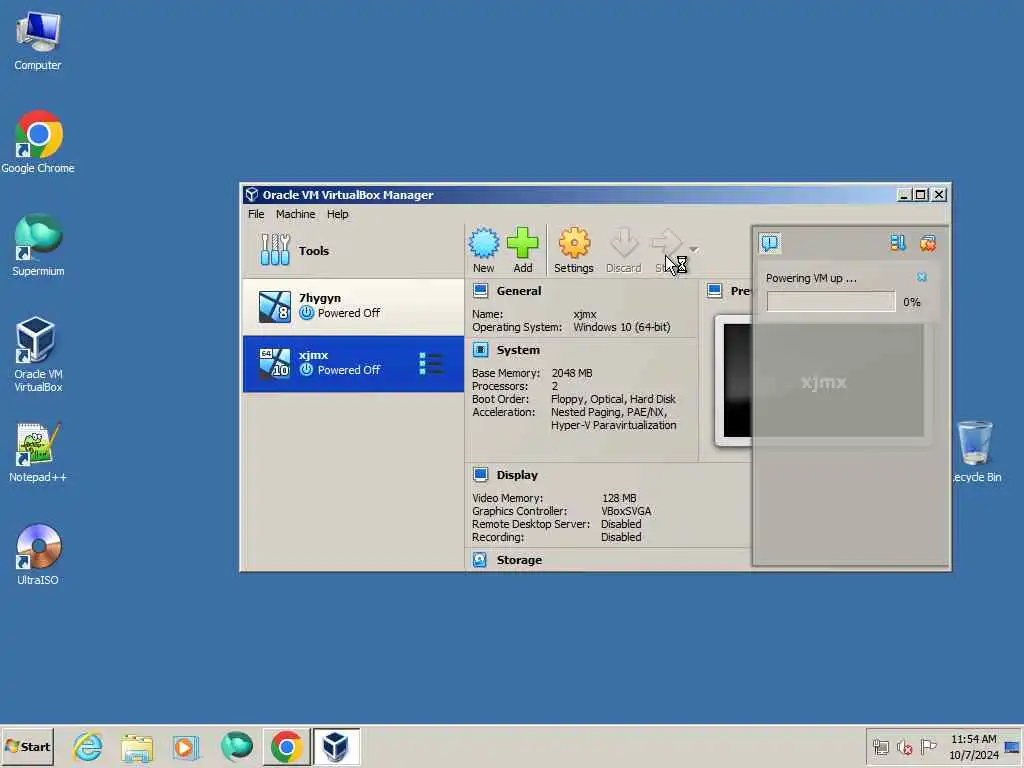Open Internet Explorer from the taskbar
The image size is (1024, 768).
[88, 746]
